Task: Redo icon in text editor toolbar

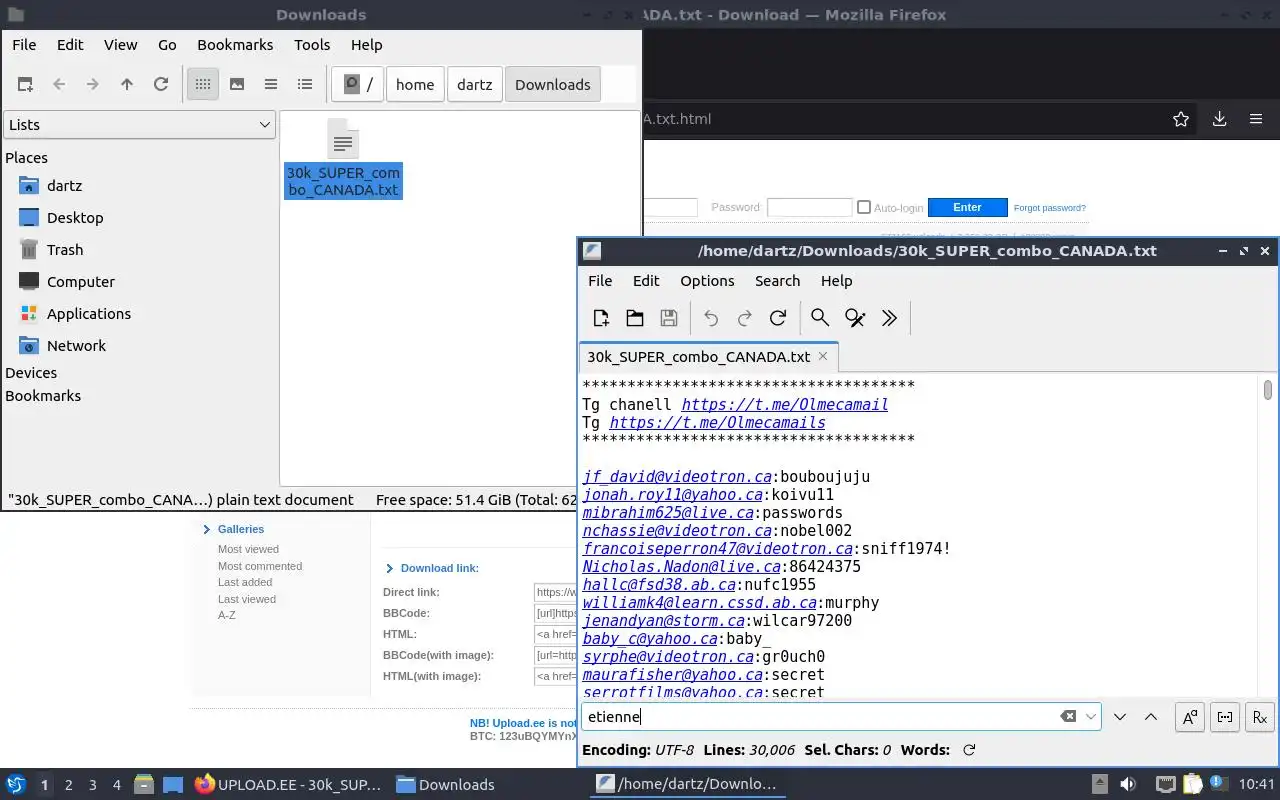Action: click(x=744, y=318)
